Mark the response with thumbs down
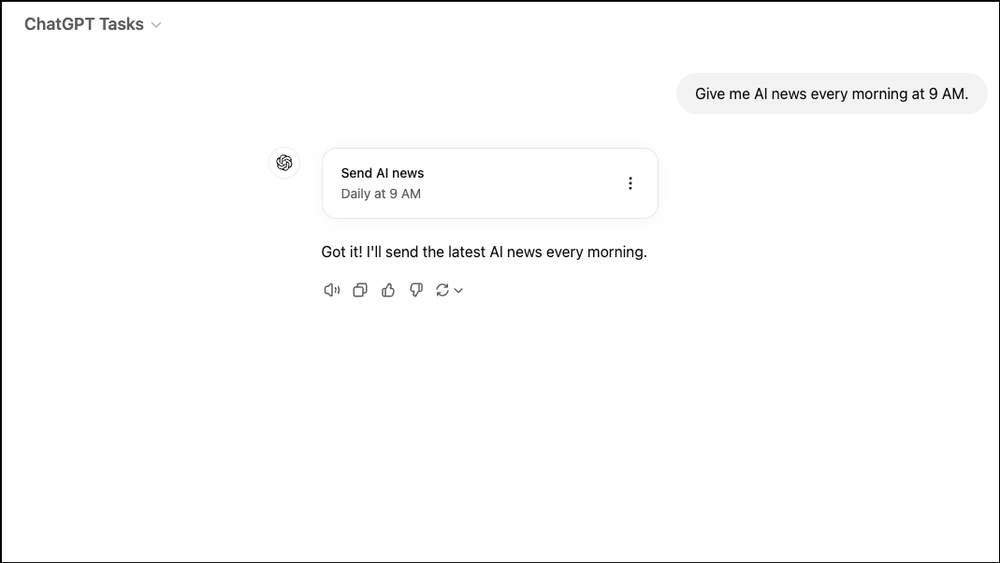Image resolution: width=1000 pixels, height=563 pixels. 416,290
